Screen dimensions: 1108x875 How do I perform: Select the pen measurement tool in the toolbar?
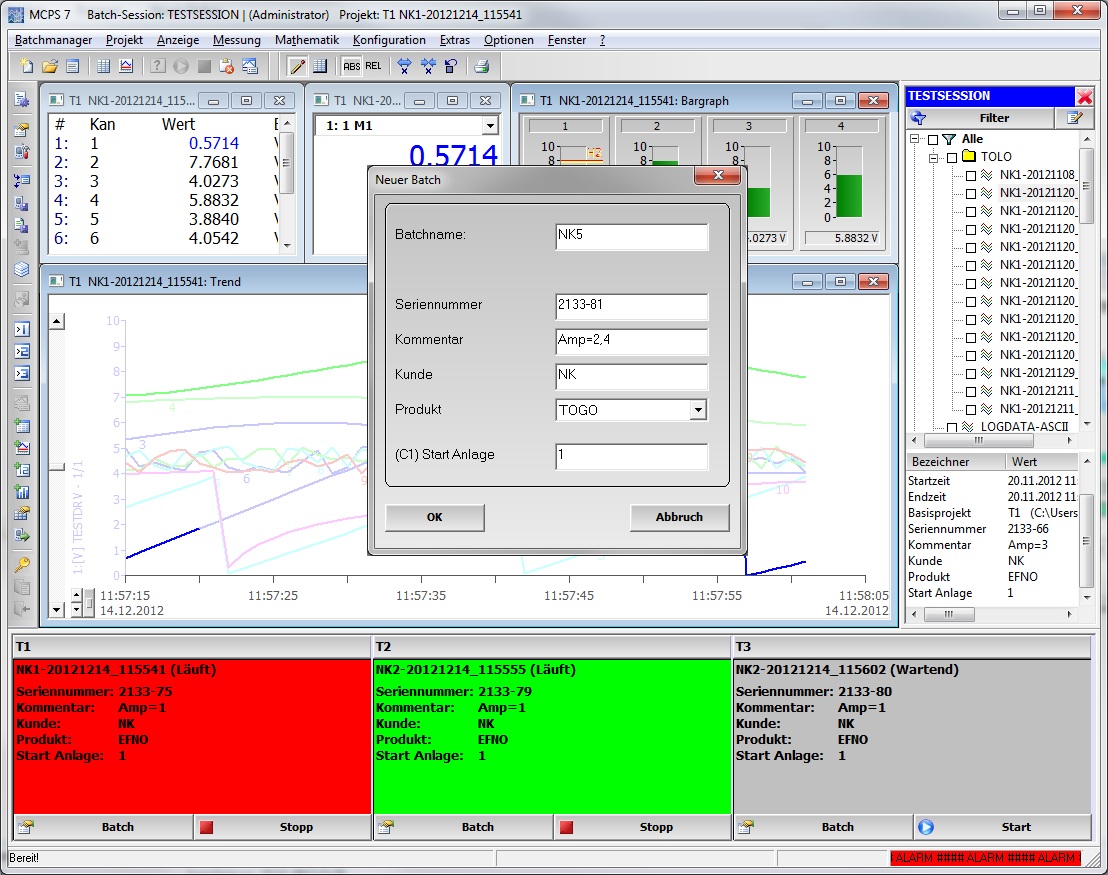pos(297,65)
